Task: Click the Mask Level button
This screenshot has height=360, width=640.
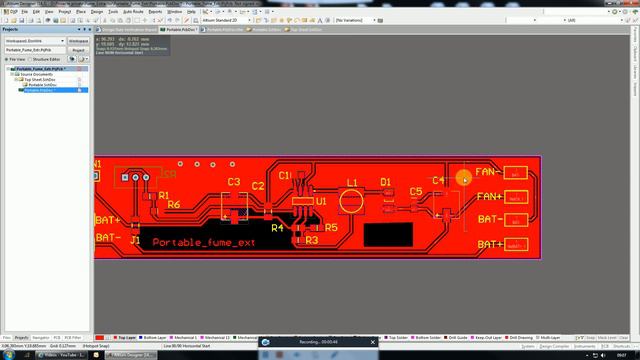Action: click(x=607, y=338)
